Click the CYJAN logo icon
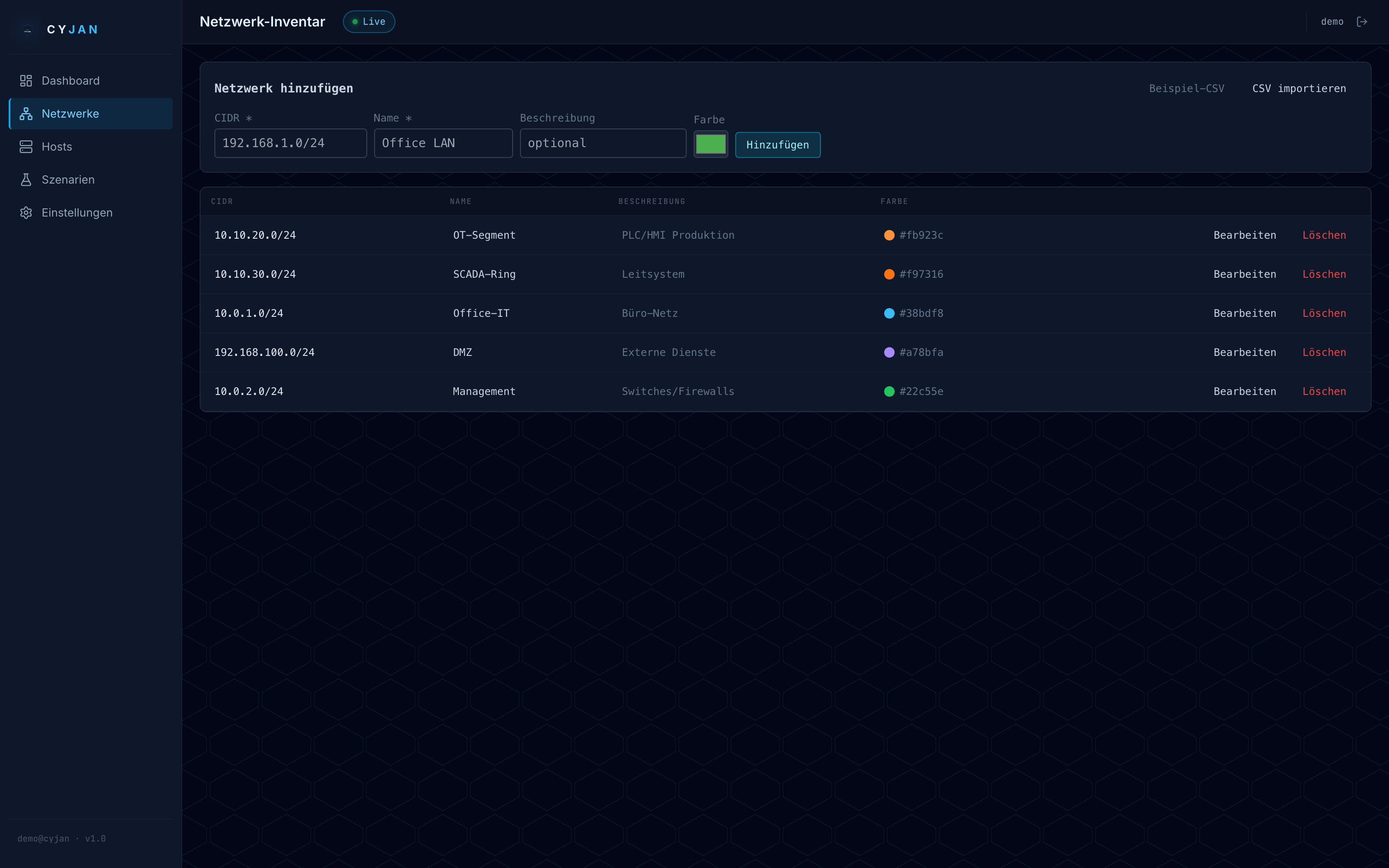 pyautogui.click(x=27, y=30)
